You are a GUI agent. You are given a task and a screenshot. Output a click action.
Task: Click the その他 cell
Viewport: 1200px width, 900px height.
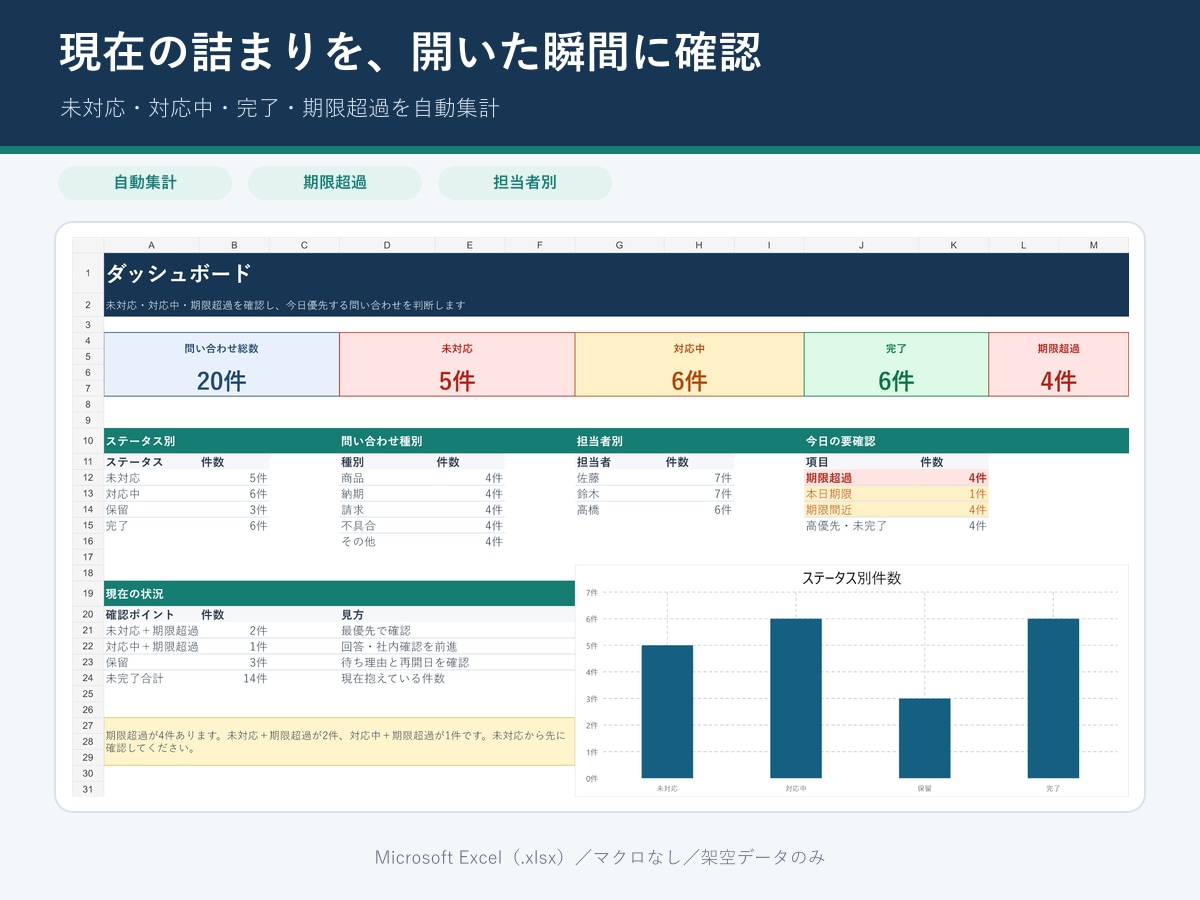point(387,542)
